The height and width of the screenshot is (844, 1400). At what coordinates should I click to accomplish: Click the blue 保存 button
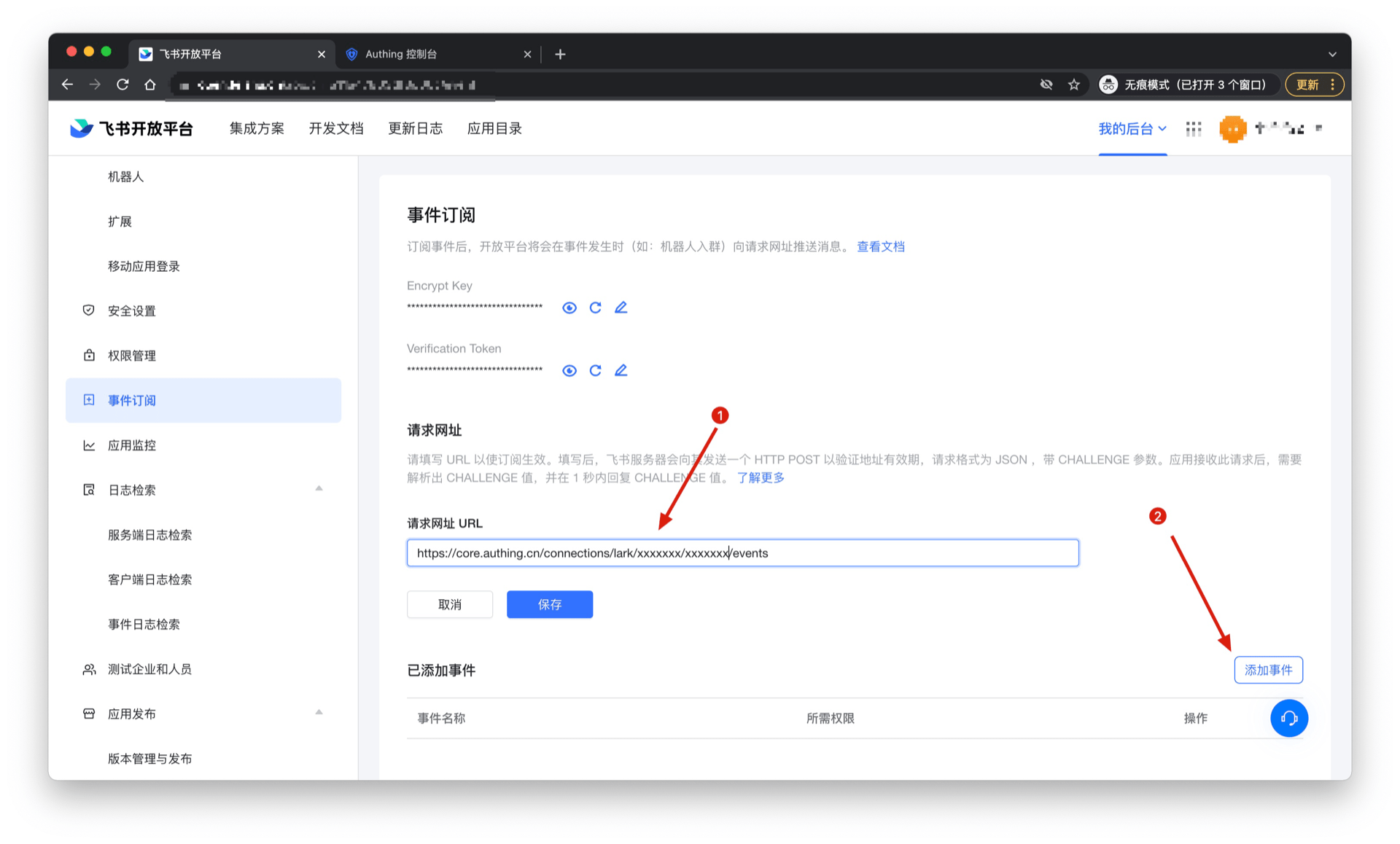coord(549,604)
